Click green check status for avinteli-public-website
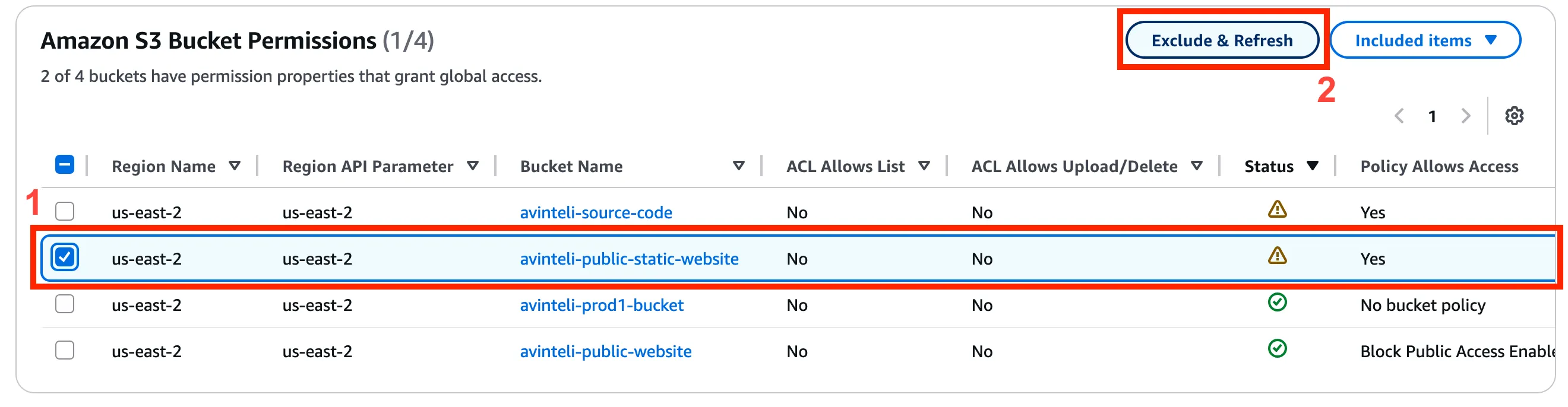1568x407 pixels. pos(1276,349)
